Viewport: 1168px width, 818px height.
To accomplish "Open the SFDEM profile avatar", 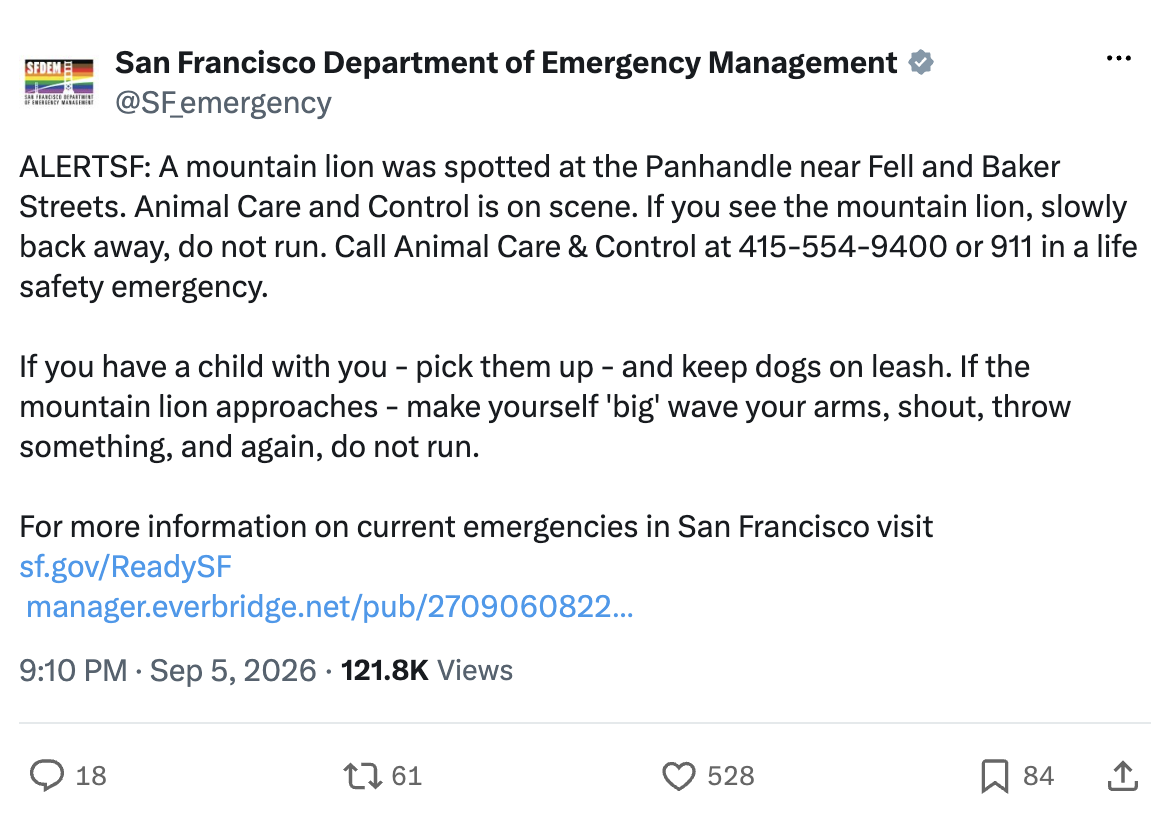I will click(x=59, y=82).
